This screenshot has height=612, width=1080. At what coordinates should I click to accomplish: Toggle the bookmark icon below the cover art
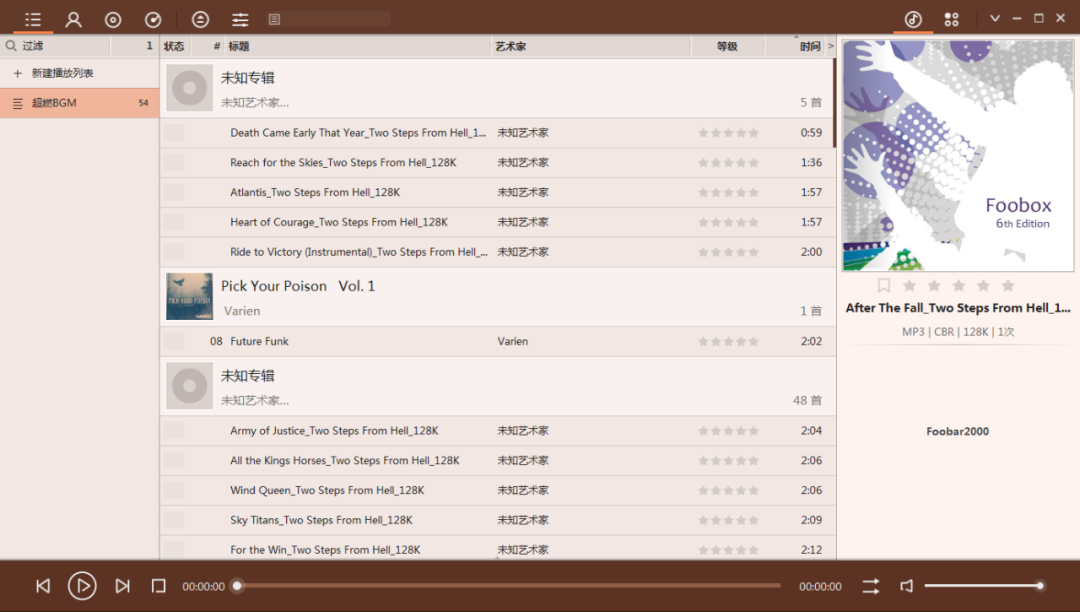(883, 286)
